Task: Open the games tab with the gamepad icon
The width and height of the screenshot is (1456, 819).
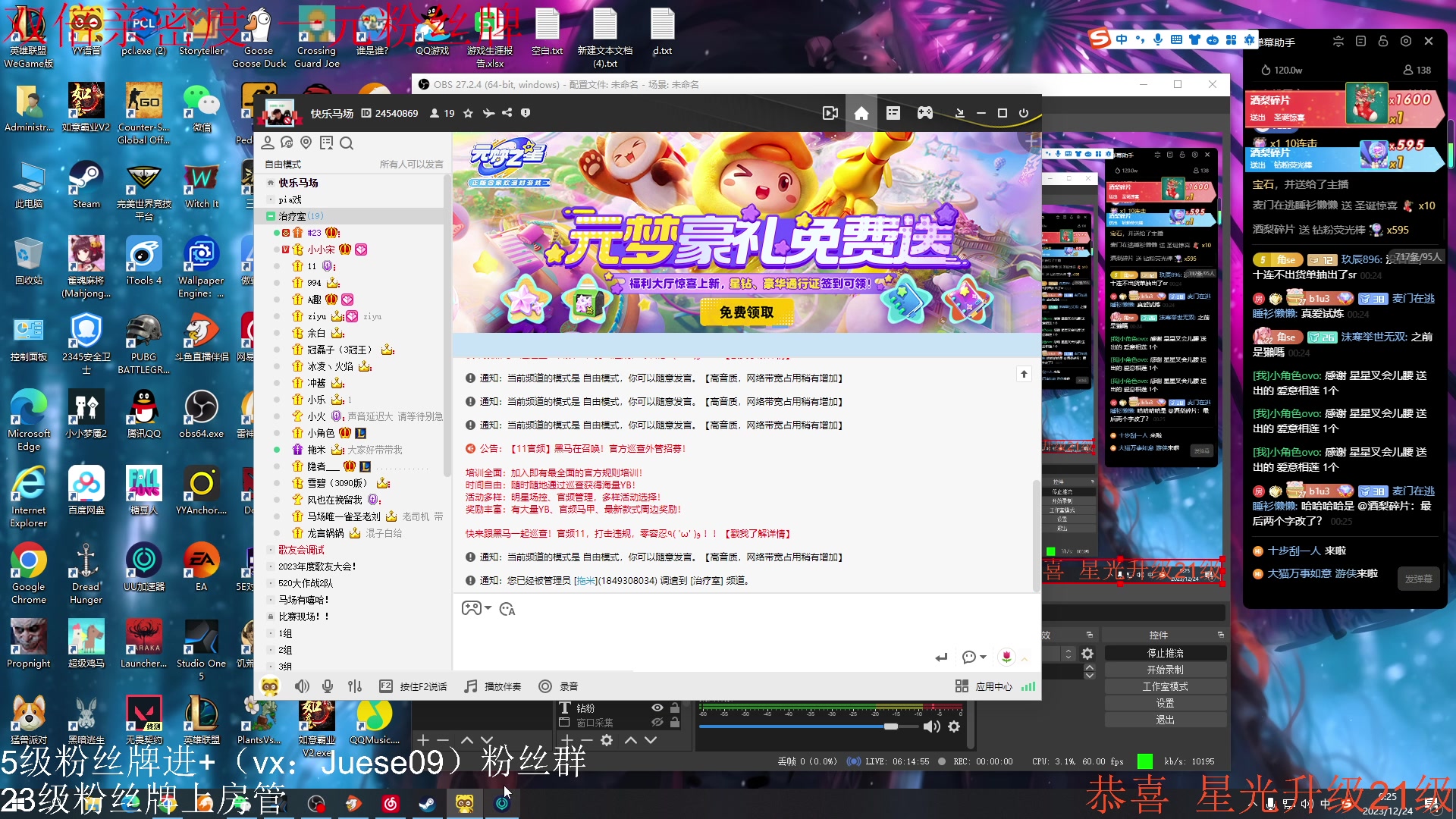Action: [x=924, y=112]
